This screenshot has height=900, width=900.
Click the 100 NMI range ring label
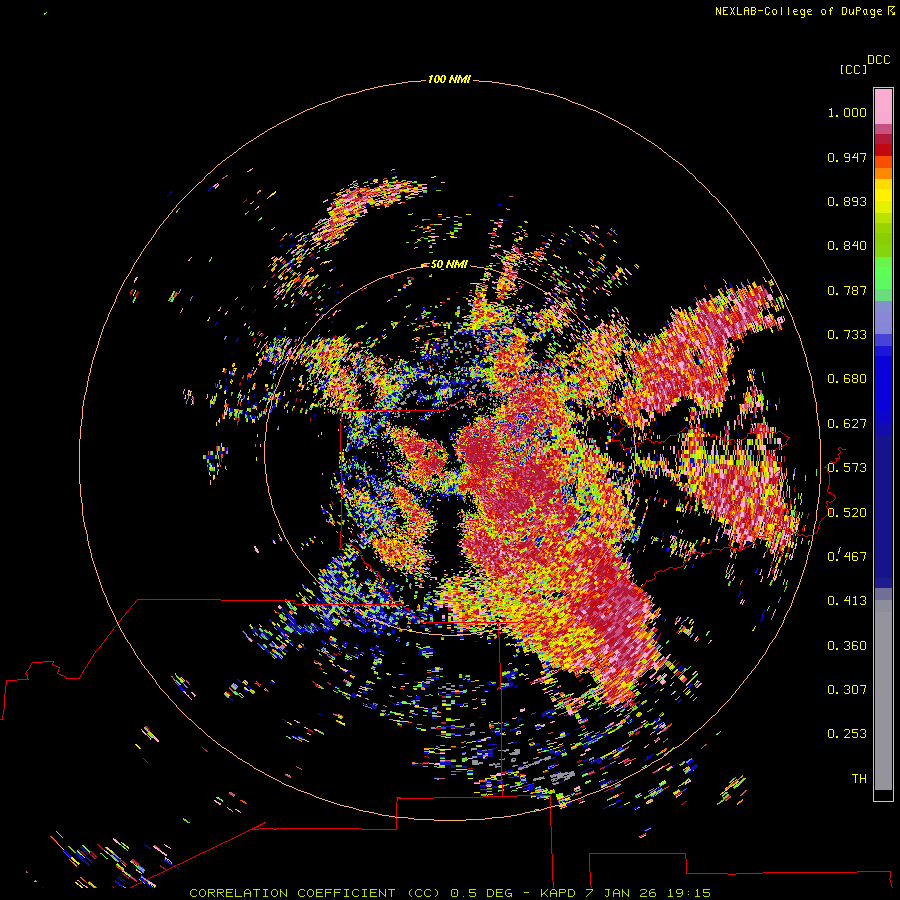(449, 79)
